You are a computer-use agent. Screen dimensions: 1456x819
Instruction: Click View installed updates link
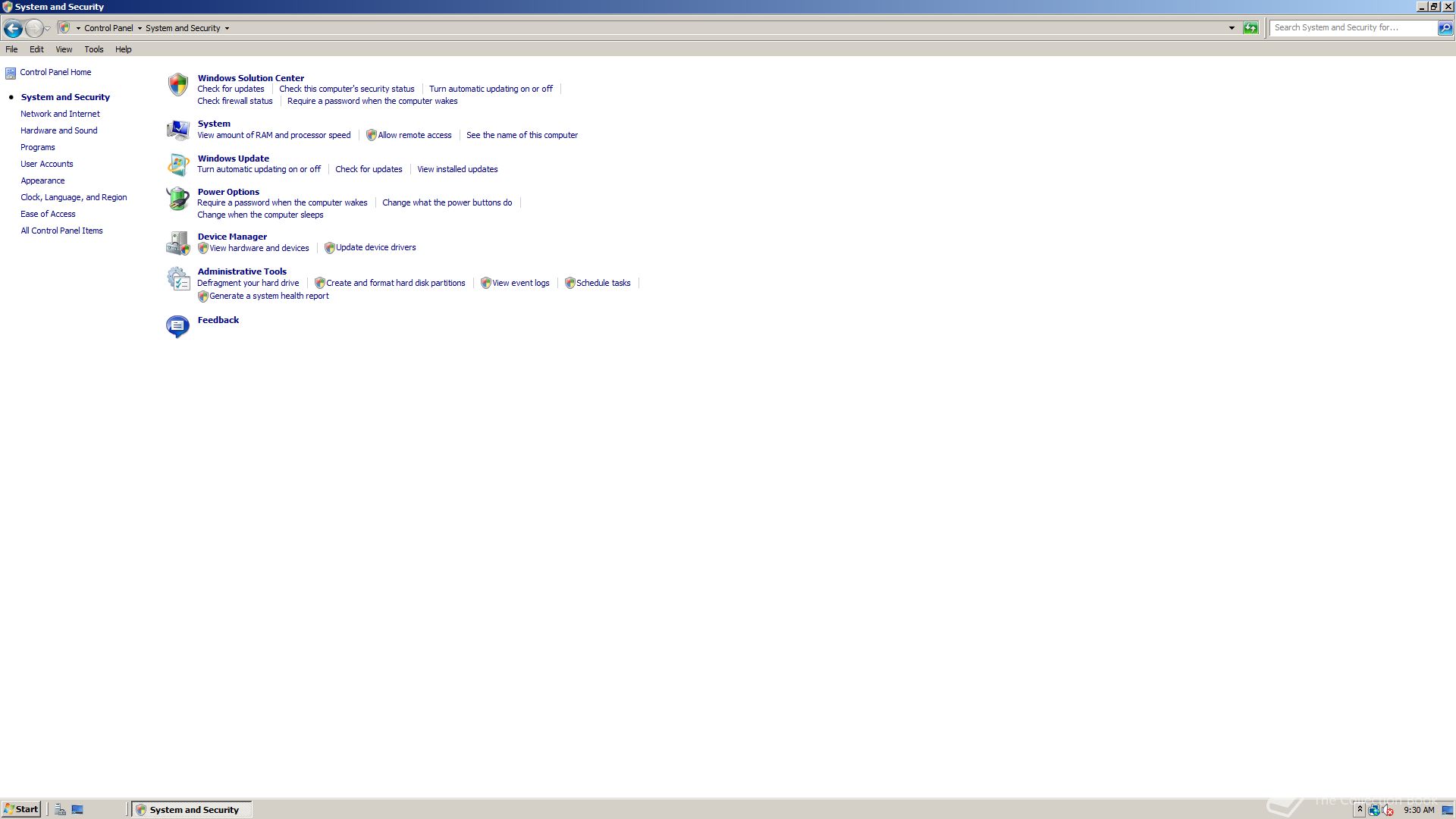click(x=457, y=170)
